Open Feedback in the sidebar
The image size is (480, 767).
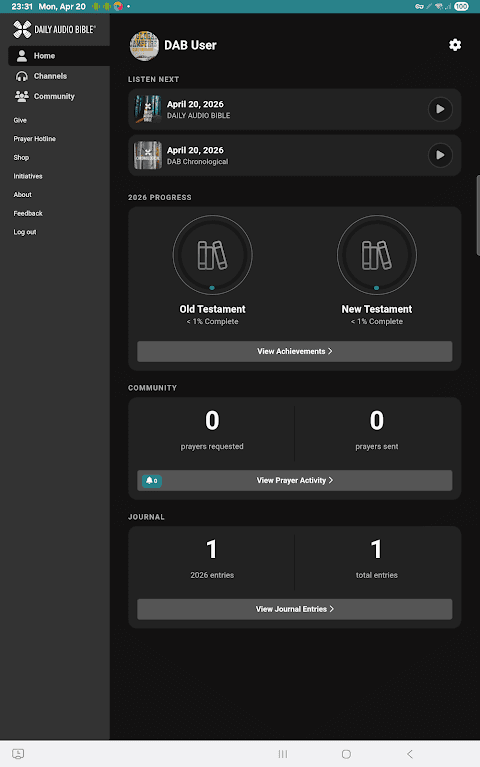coord(28,213)
